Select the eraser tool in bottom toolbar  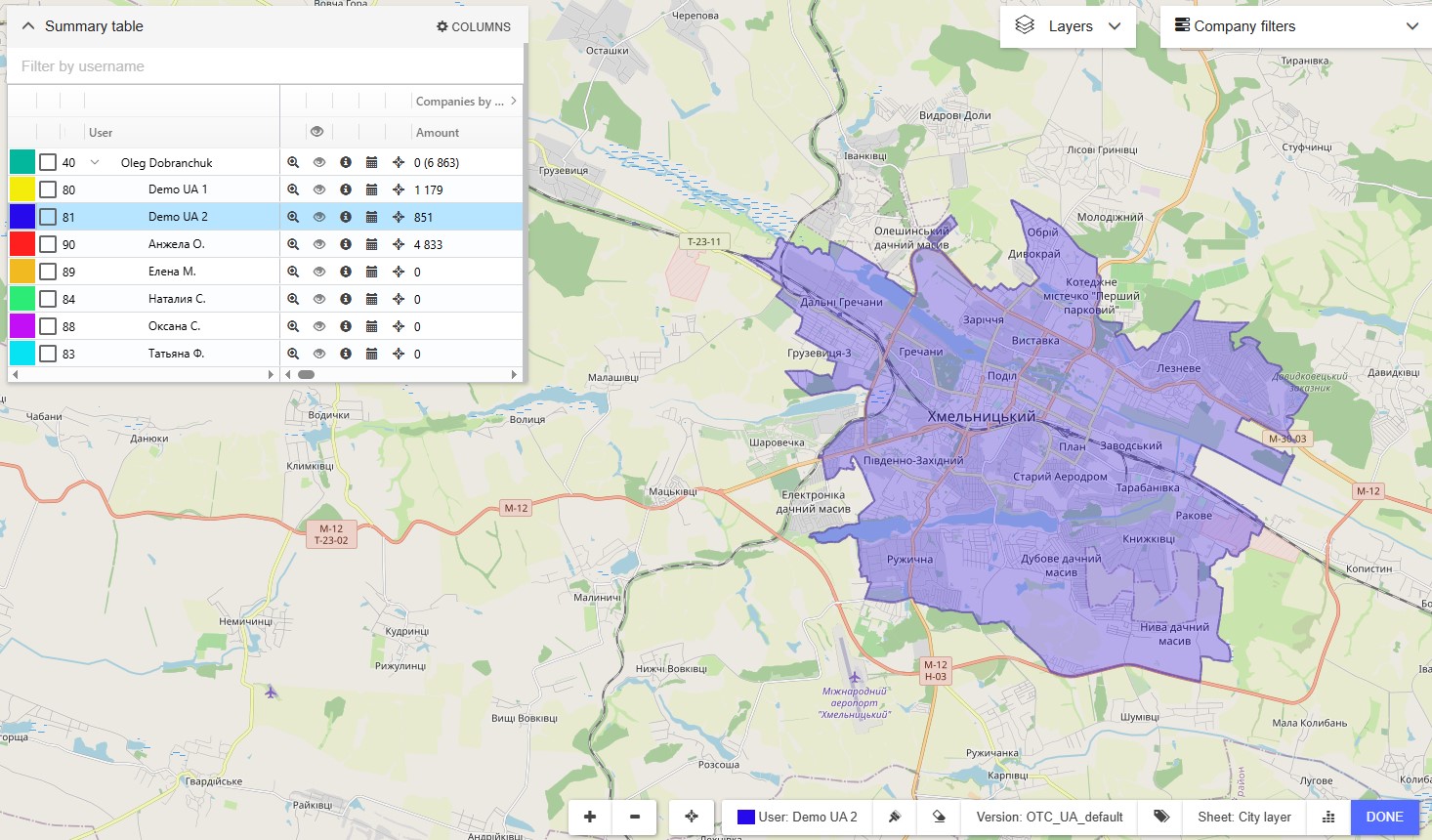(939, 818)
